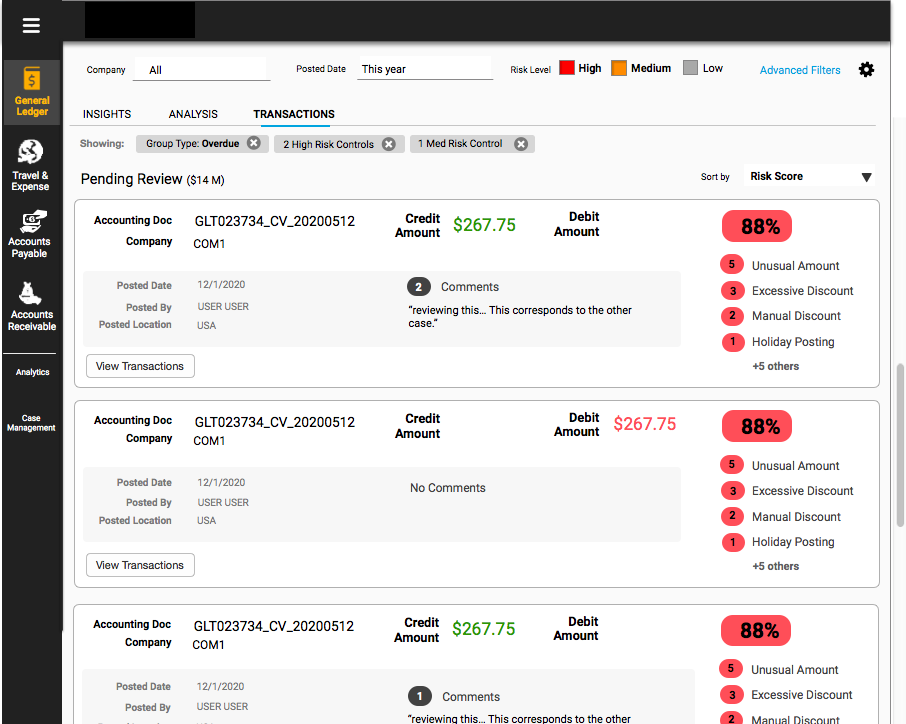
Task: Remove the 1 Med Risk Control filter chip
Action: point(521,144)
